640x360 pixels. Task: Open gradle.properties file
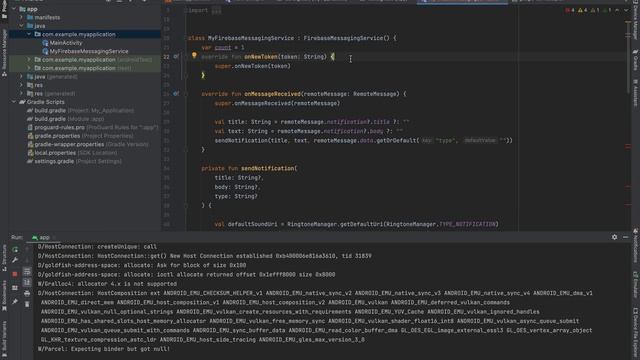point(80,136)
